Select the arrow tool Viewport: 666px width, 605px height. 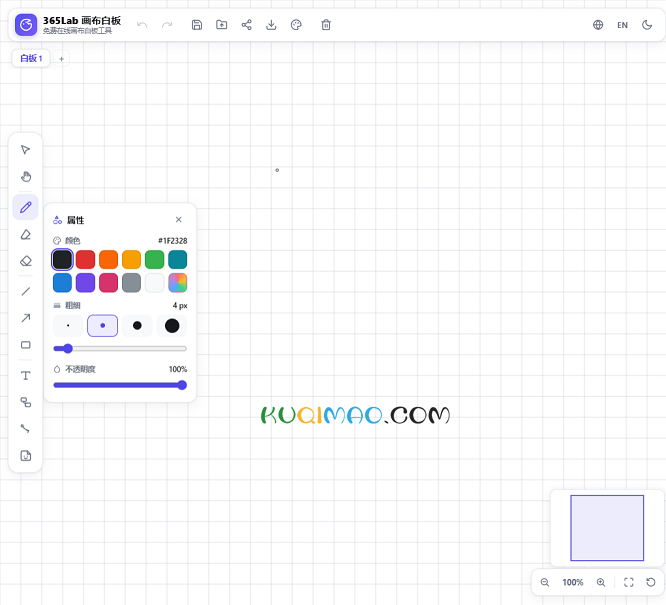[x=25, y=318]
